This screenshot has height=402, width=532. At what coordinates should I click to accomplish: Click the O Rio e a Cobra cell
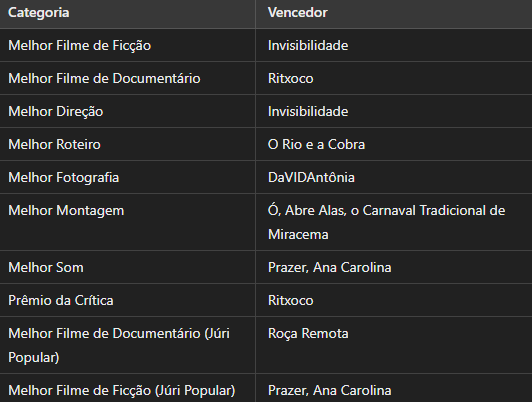point(394,144)
